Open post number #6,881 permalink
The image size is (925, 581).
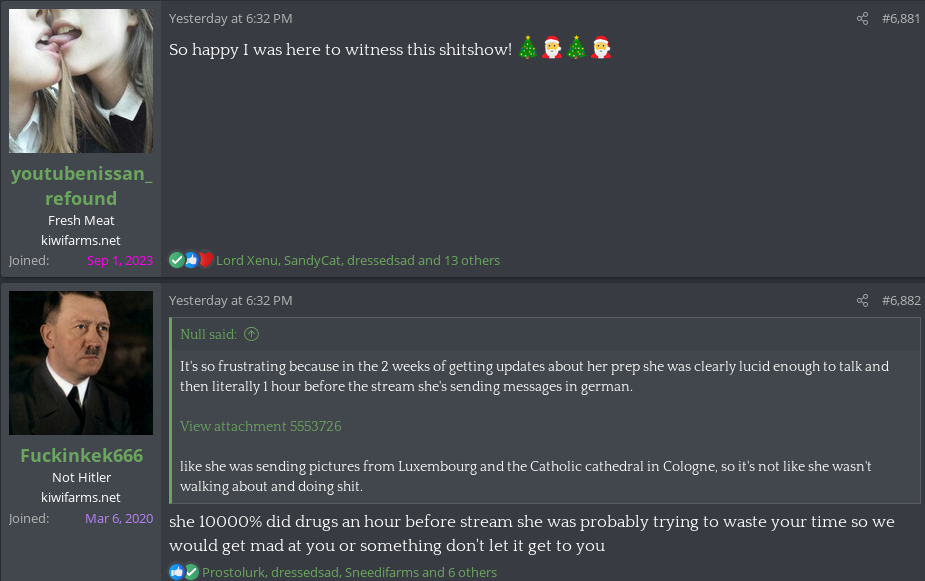pyautogui.click(x=901, y=19)
